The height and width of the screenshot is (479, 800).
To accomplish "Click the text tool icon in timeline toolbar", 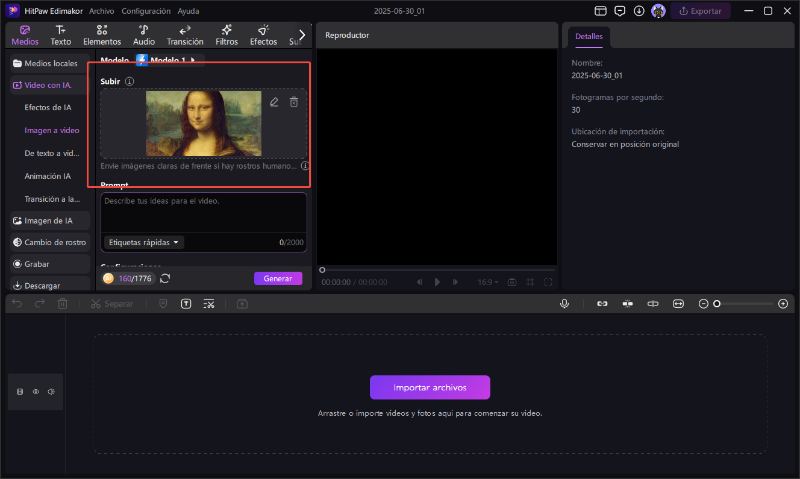I will (x=186, y=304).
